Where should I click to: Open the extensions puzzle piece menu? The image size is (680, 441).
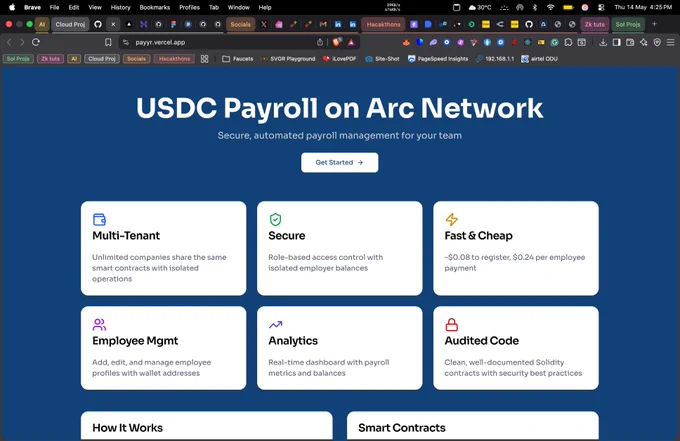click(568, 42)
